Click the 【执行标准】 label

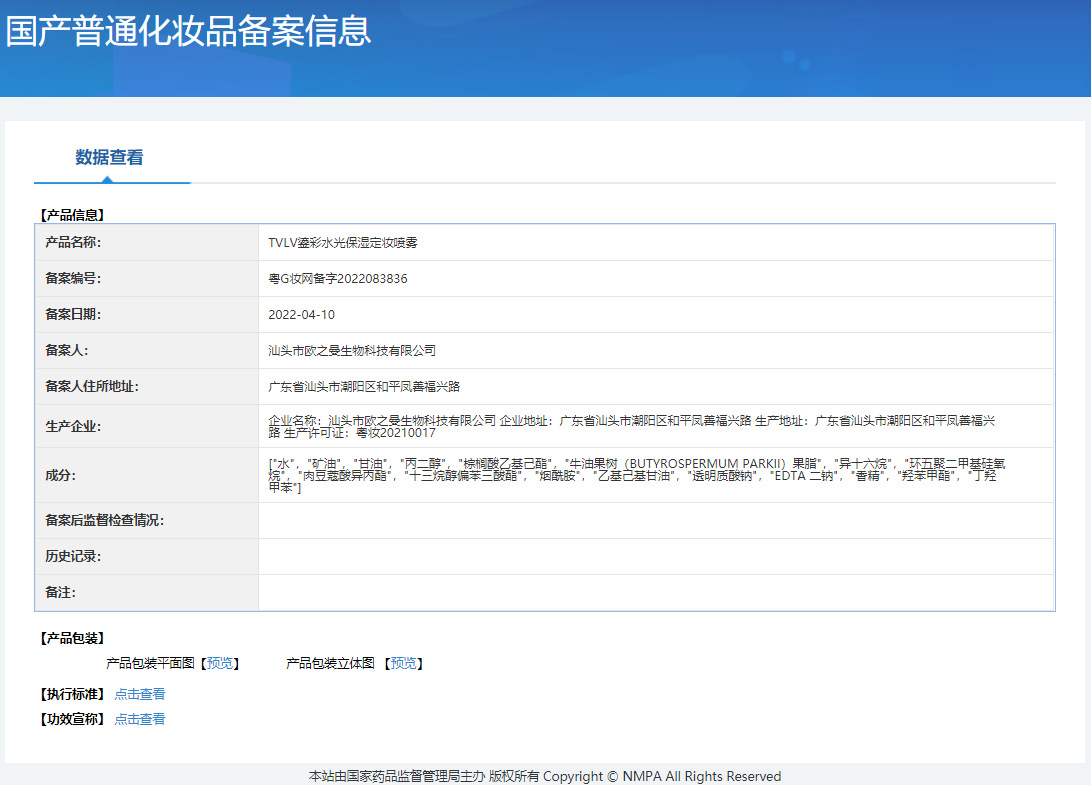(x=72, y=694)
